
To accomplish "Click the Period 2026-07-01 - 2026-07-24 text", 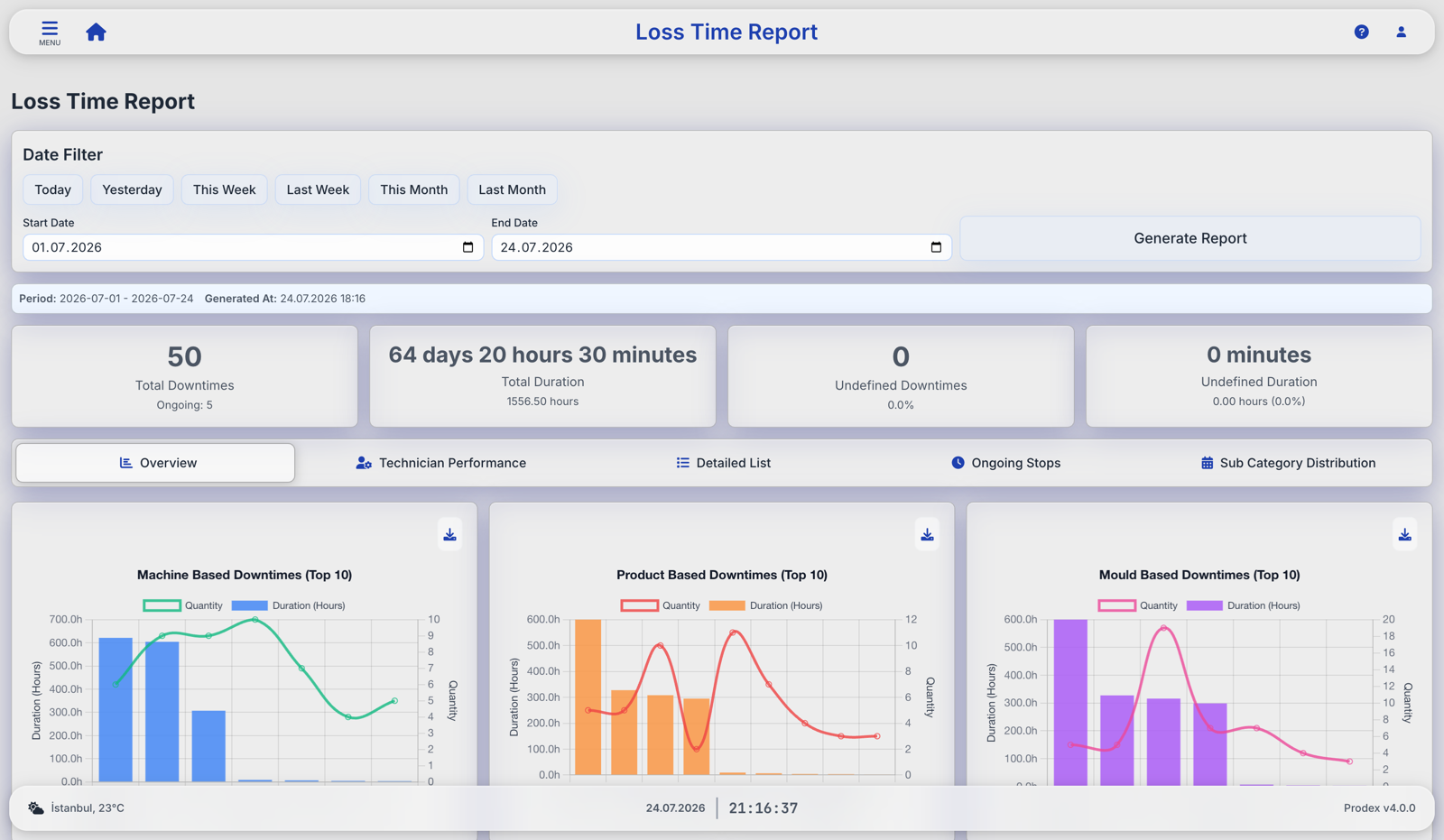I will click(x=106, y=299).
